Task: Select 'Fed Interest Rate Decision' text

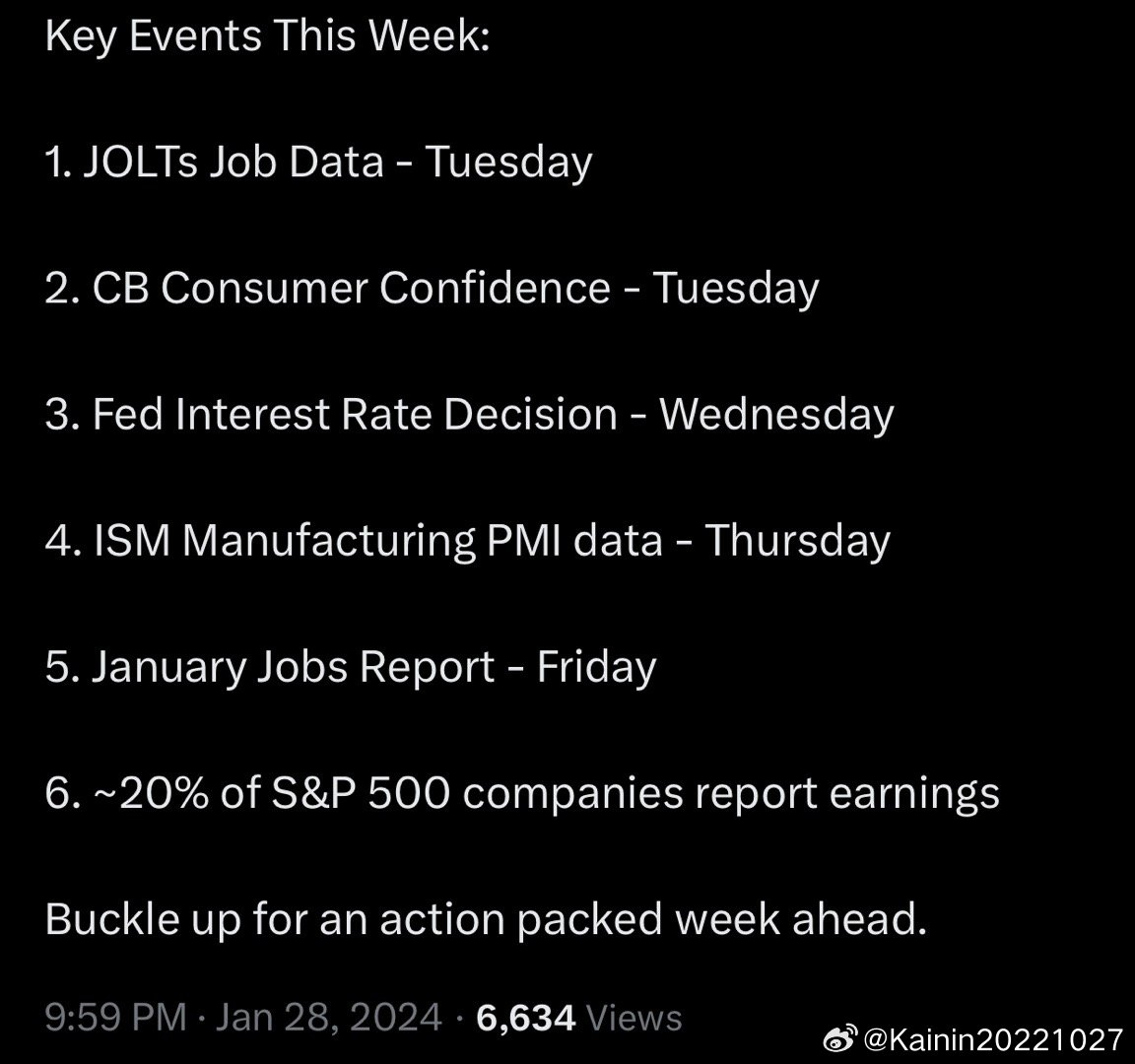Action: 355,414
